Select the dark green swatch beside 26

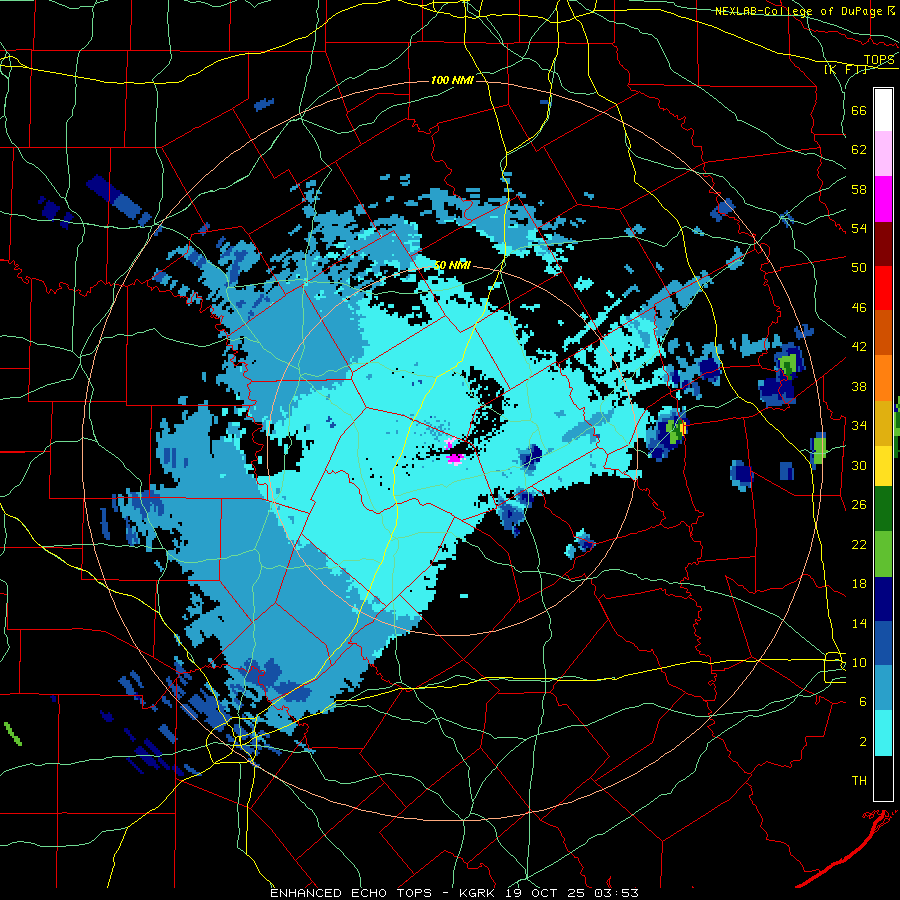tap(883, 509)
